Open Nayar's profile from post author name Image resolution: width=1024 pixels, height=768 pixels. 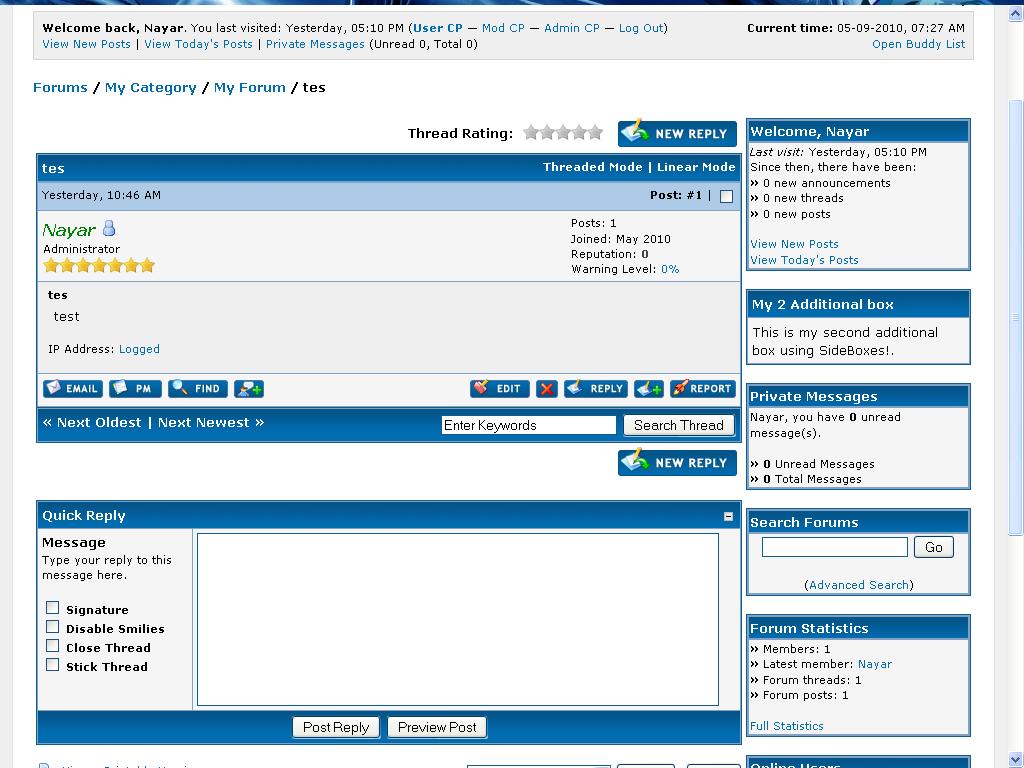(69, 230)
